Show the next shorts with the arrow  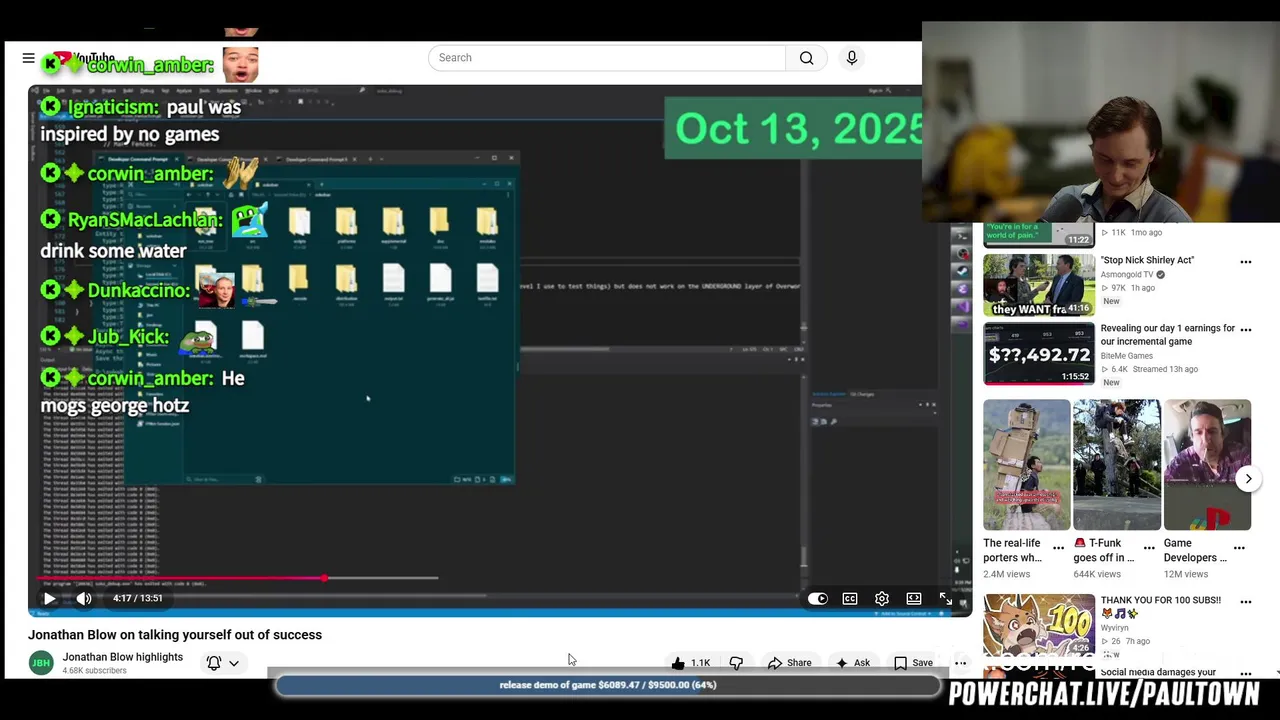pos(1248,479)
